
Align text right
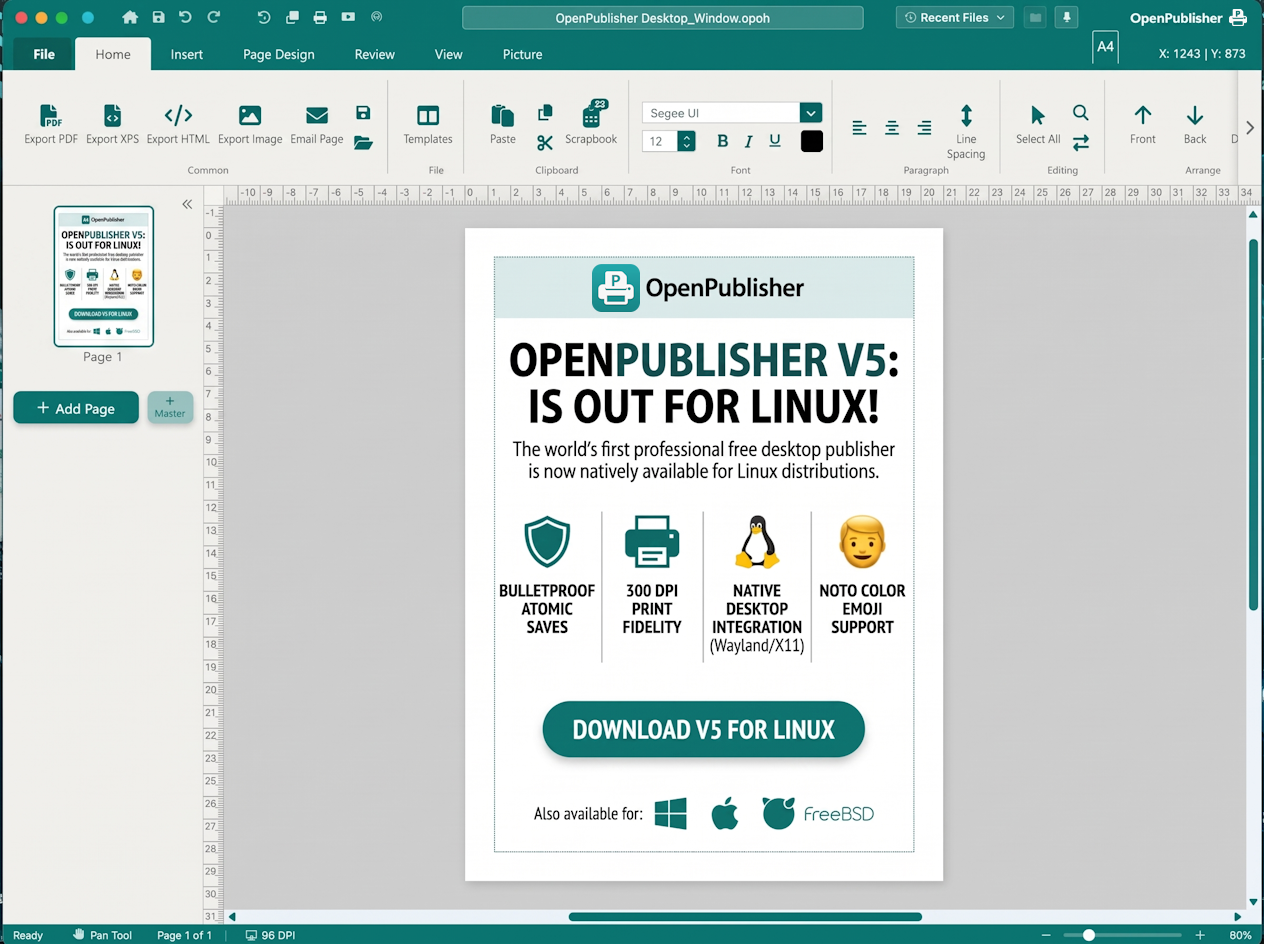(925, 128)
